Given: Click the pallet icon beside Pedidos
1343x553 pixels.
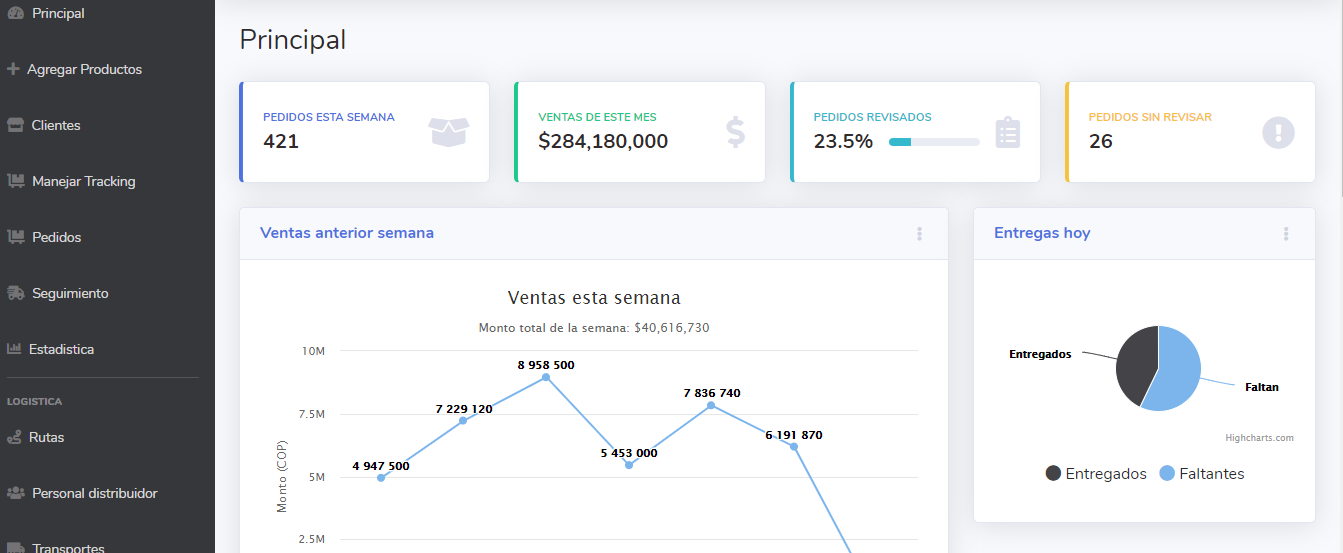Looking at the screenshot, I should pos(14,237).
